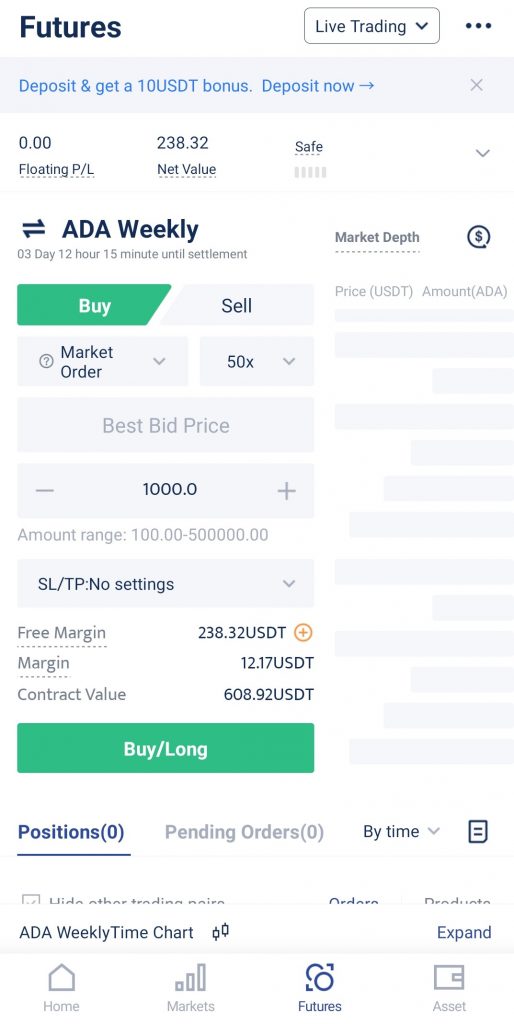Open the Markets bar chart icon

pos(190,978)
